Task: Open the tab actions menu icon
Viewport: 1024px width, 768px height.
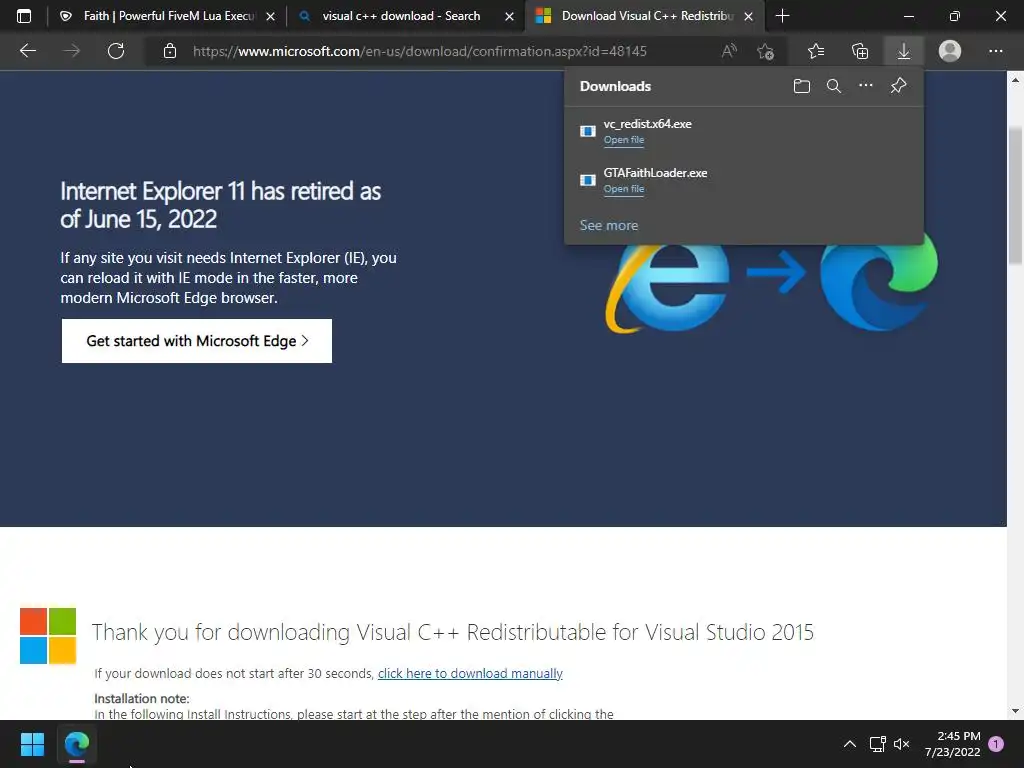Action: coord(24,16)
